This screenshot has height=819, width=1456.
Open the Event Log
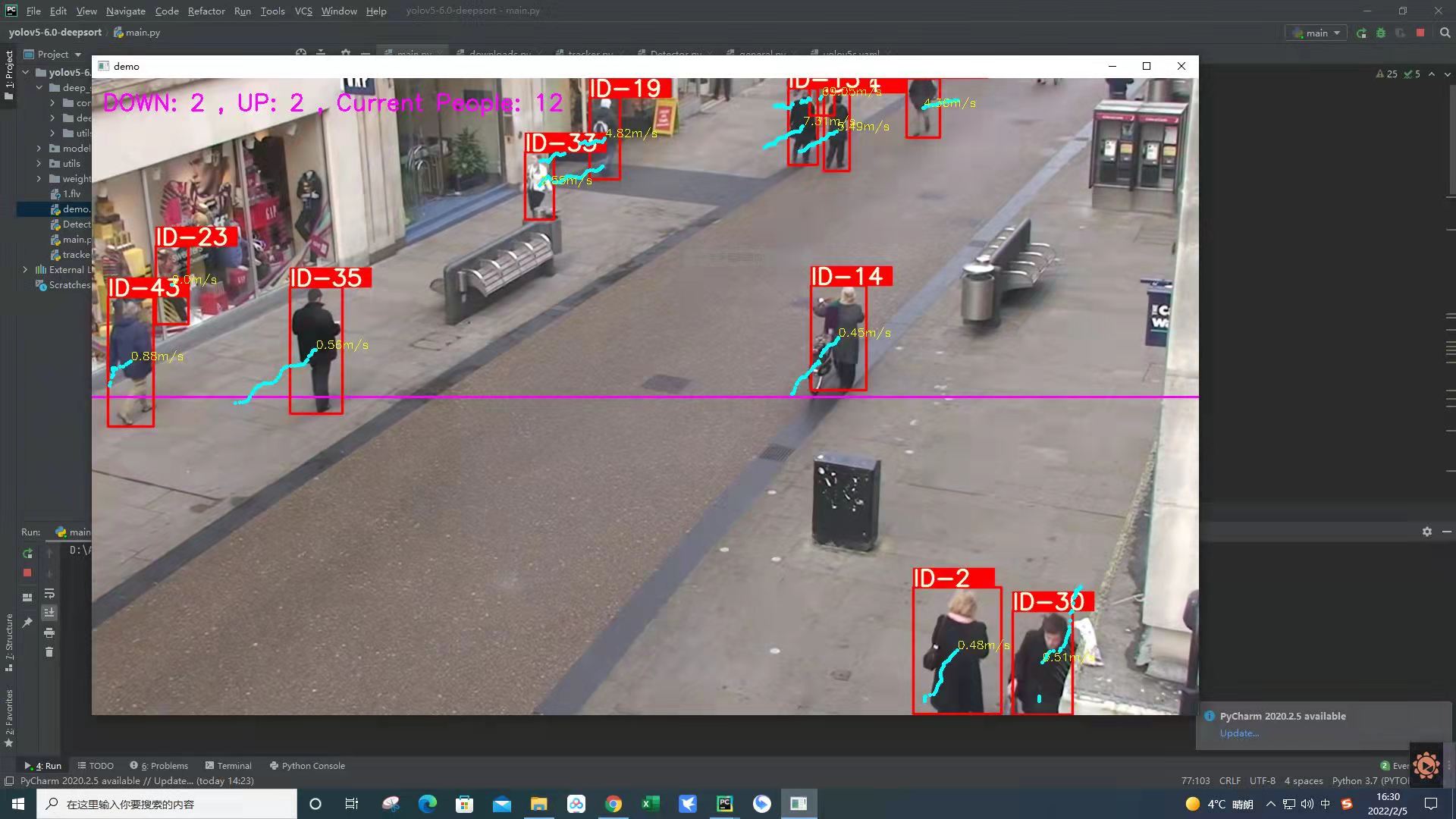coord(1395,766)
